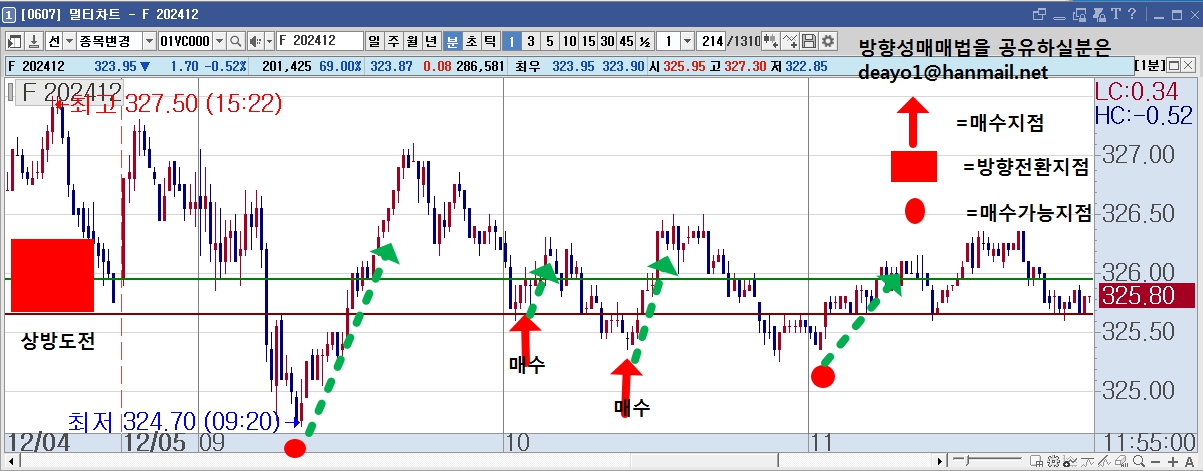The image size is (1203, 471).
Task: Zoom in with the plus icon
Action: point(1172,462)
